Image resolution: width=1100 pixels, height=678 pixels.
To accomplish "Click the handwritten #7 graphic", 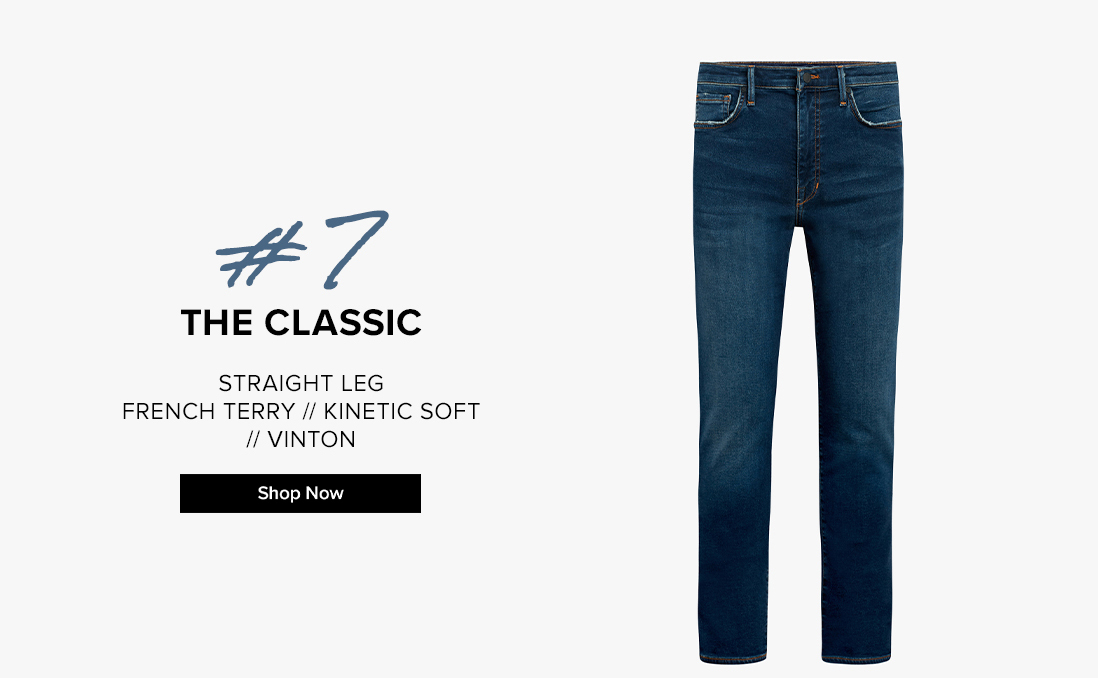I will (x=302, y=249).
